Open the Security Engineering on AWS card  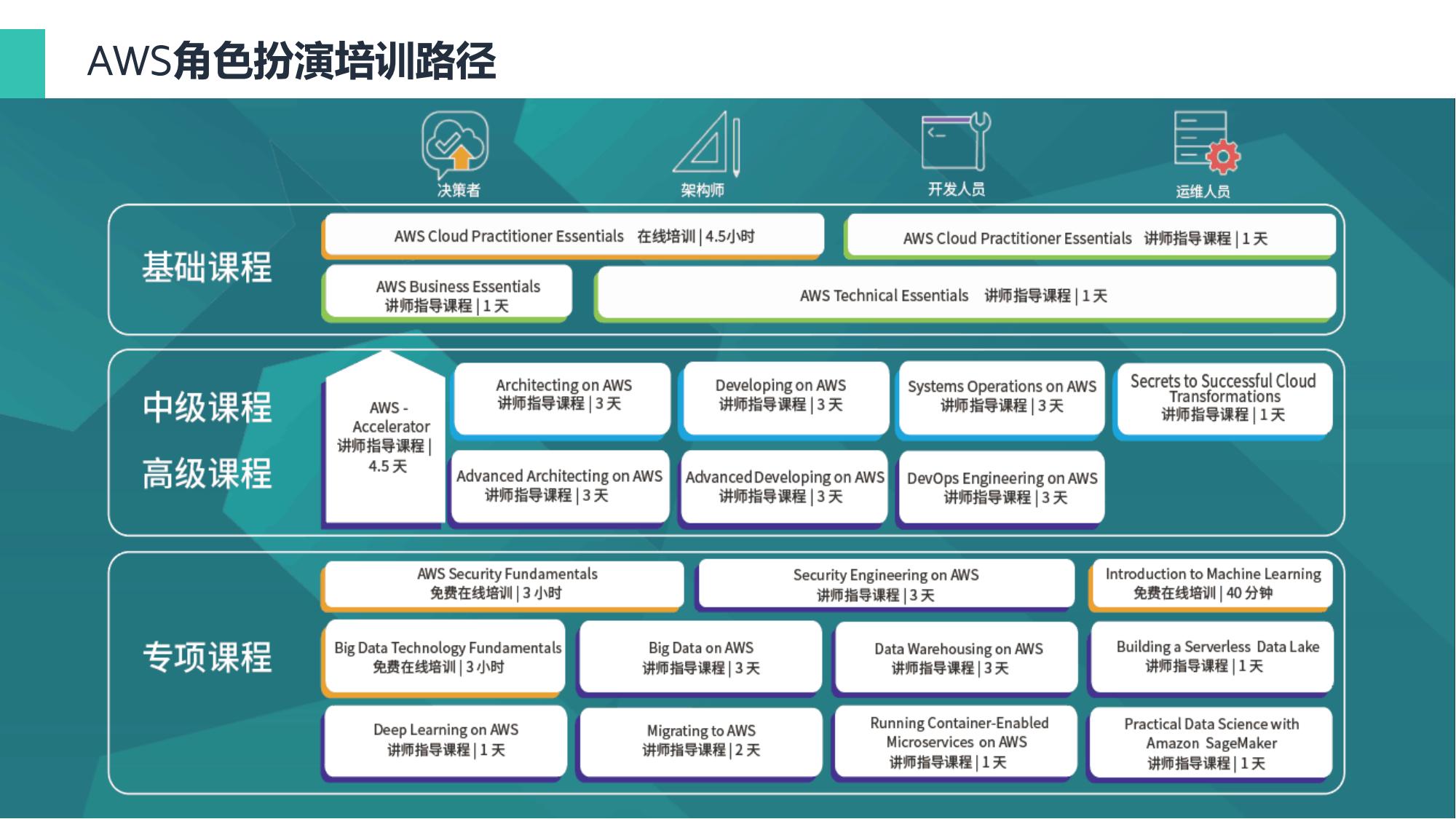[x=885, y=585]
